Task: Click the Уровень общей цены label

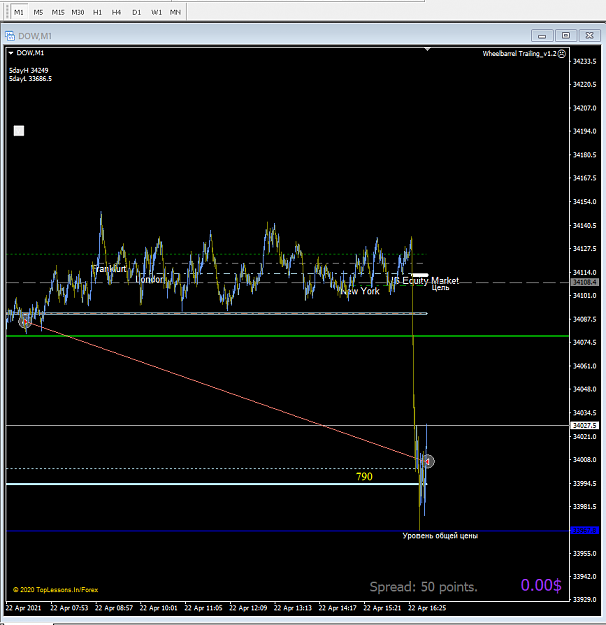Action: [x=440, y=536]
